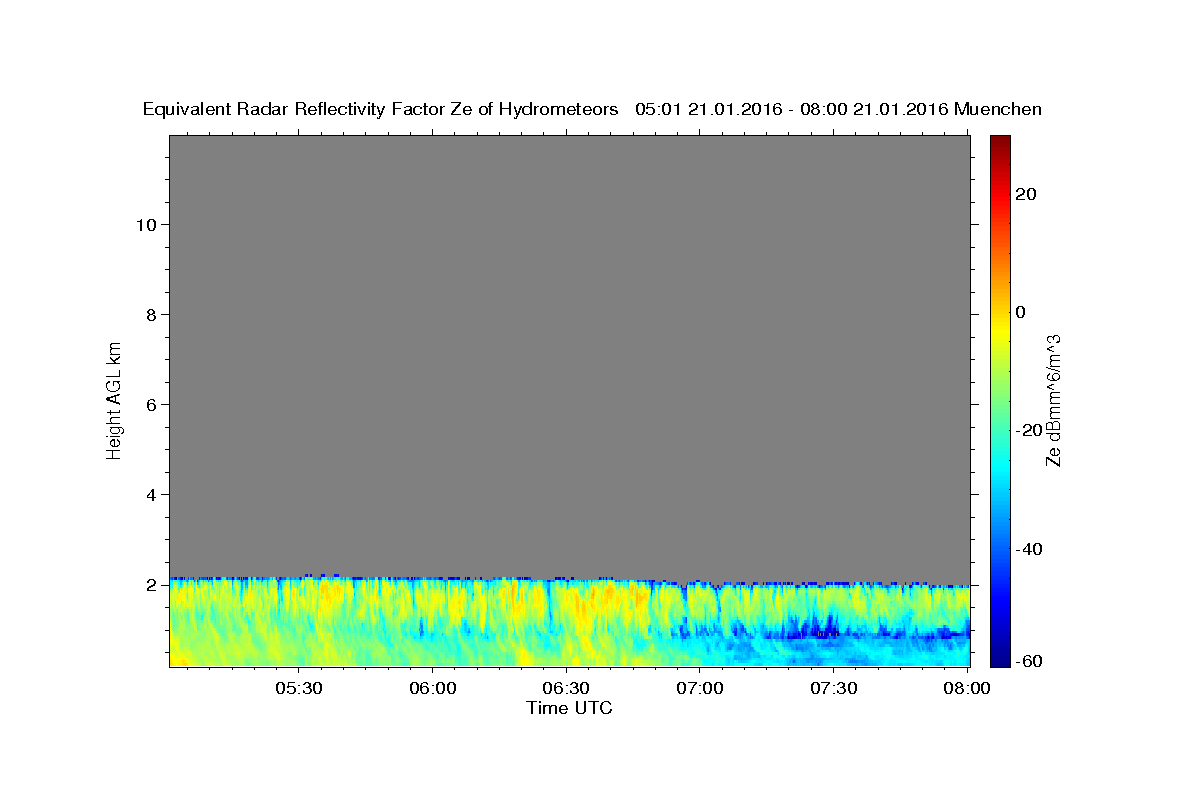Click the colorbar value label 0

1021,312
